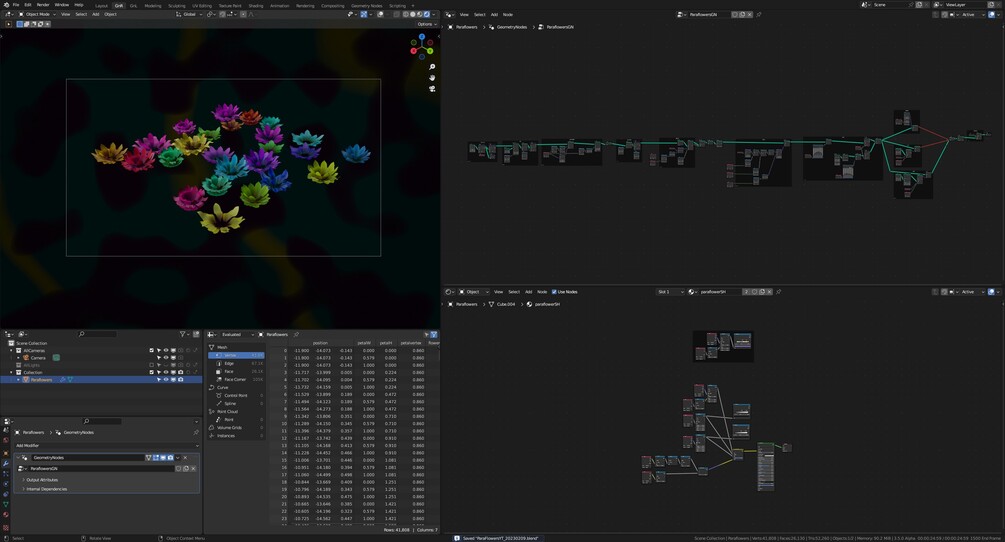Unlink the ParaflowersGN node group in the modifier
This screenshot has width=1005, height=542.
point(194,468)
